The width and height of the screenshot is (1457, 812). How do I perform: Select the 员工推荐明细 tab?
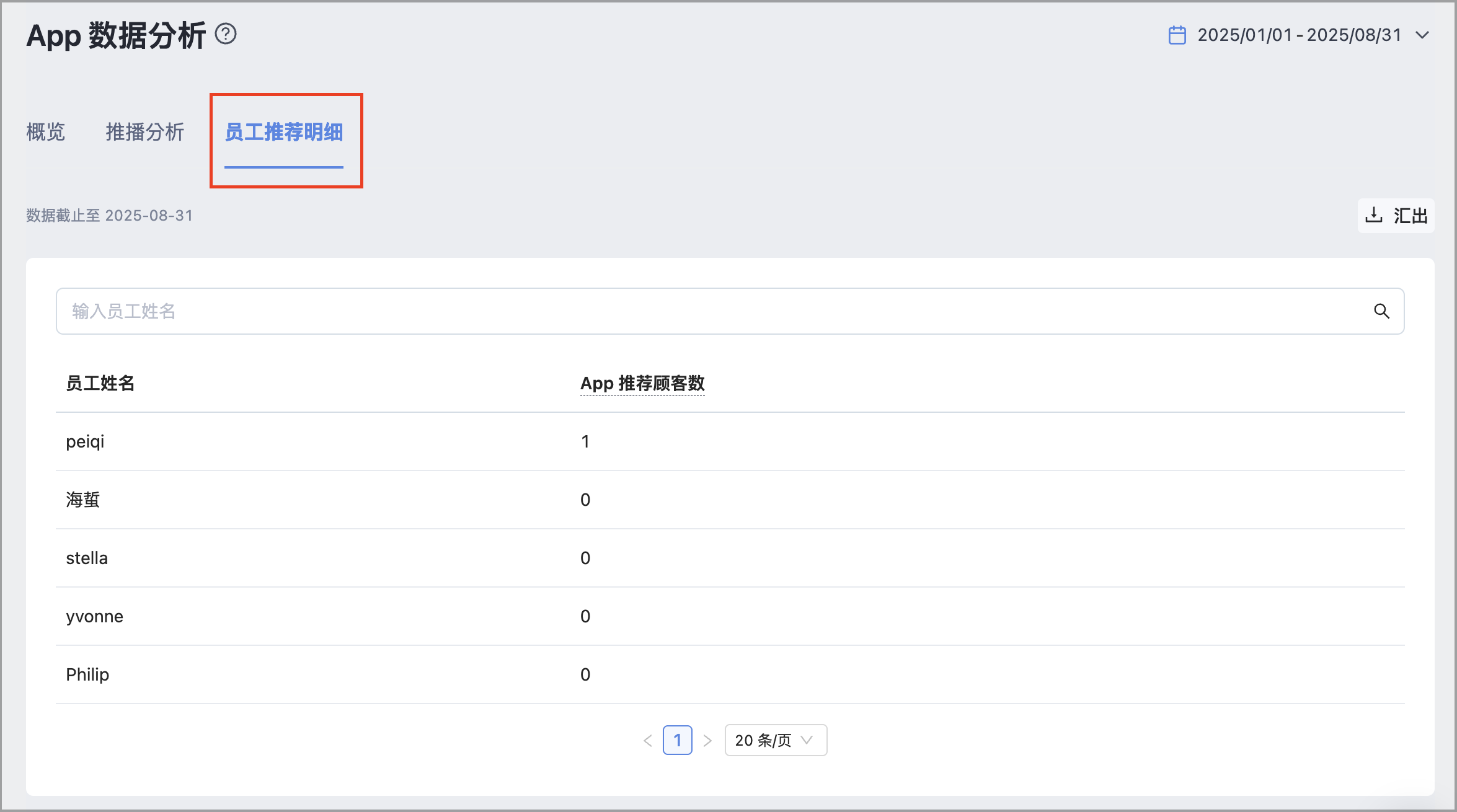(x=284, y=132)
